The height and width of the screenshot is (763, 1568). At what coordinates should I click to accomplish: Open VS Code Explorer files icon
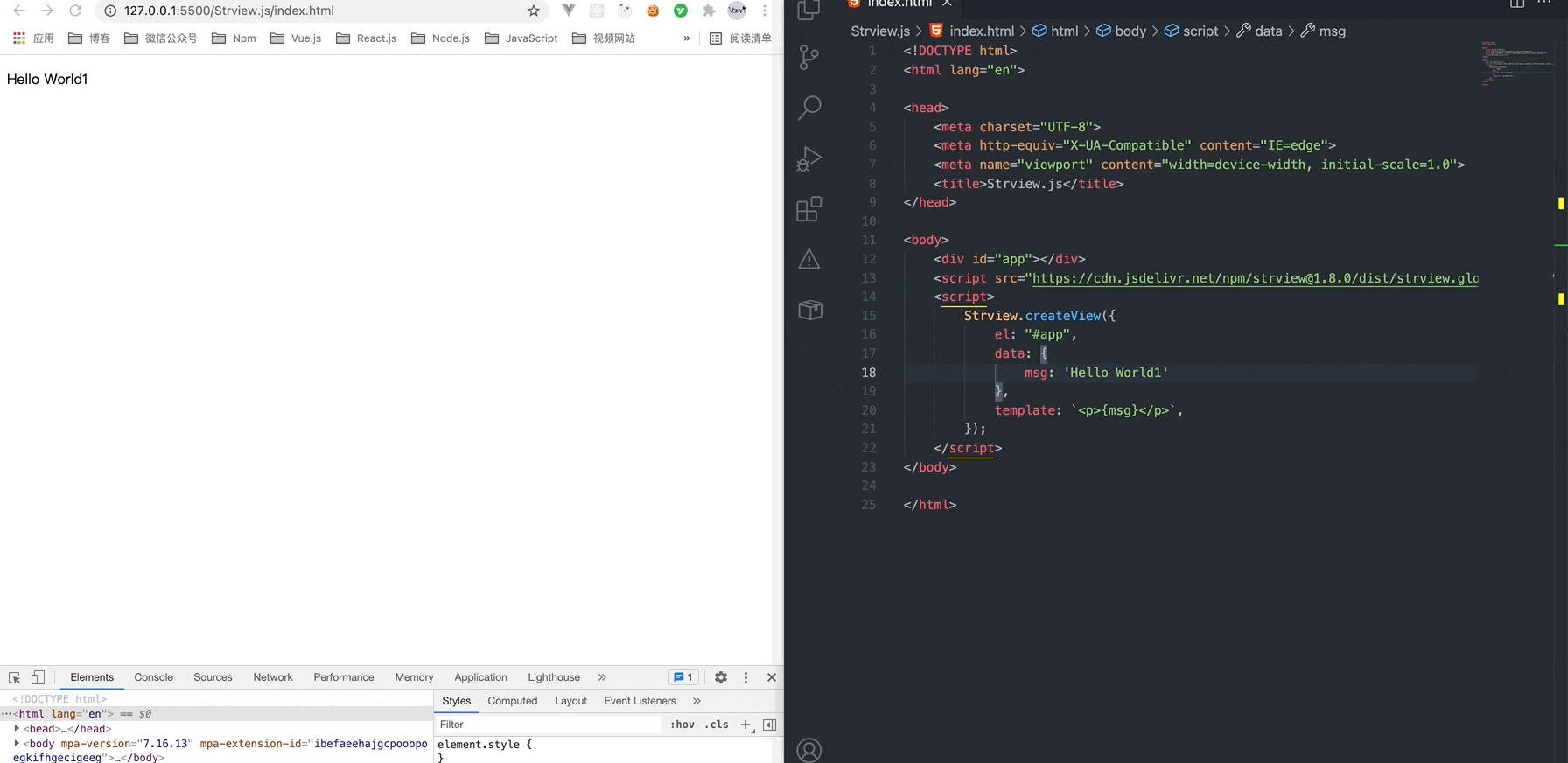click(x=809, y=10)
